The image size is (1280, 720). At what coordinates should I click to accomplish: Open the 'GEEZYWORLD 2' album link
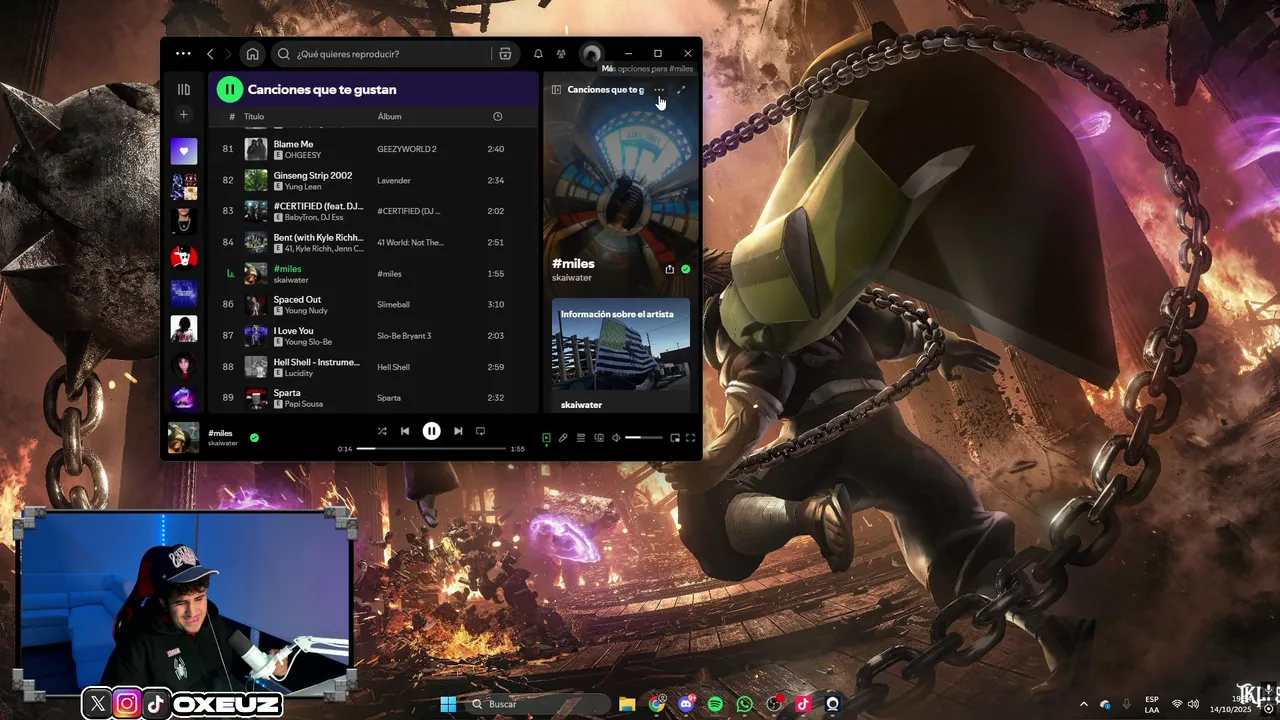[407, 149]
